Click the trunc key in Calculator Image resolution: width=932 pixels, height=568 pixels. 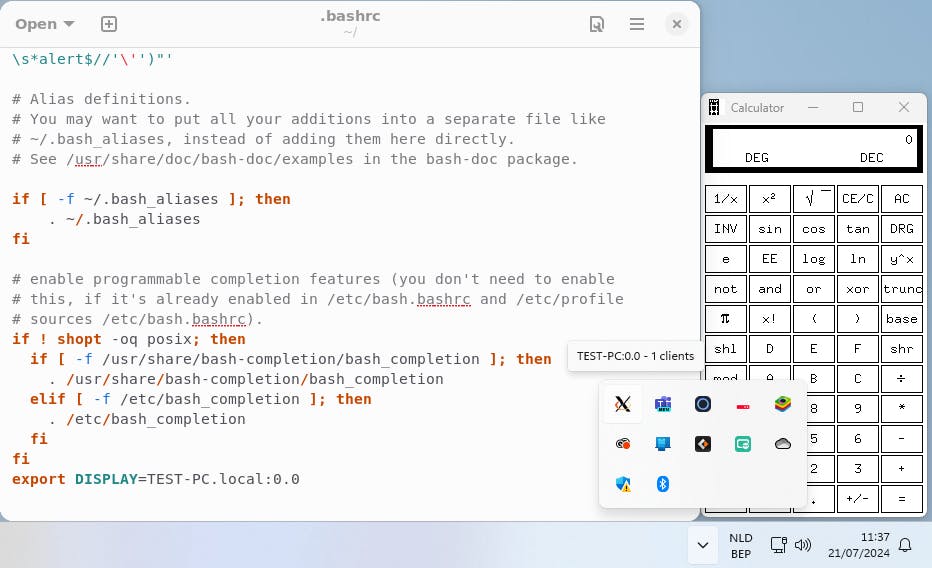pos(902,289)
